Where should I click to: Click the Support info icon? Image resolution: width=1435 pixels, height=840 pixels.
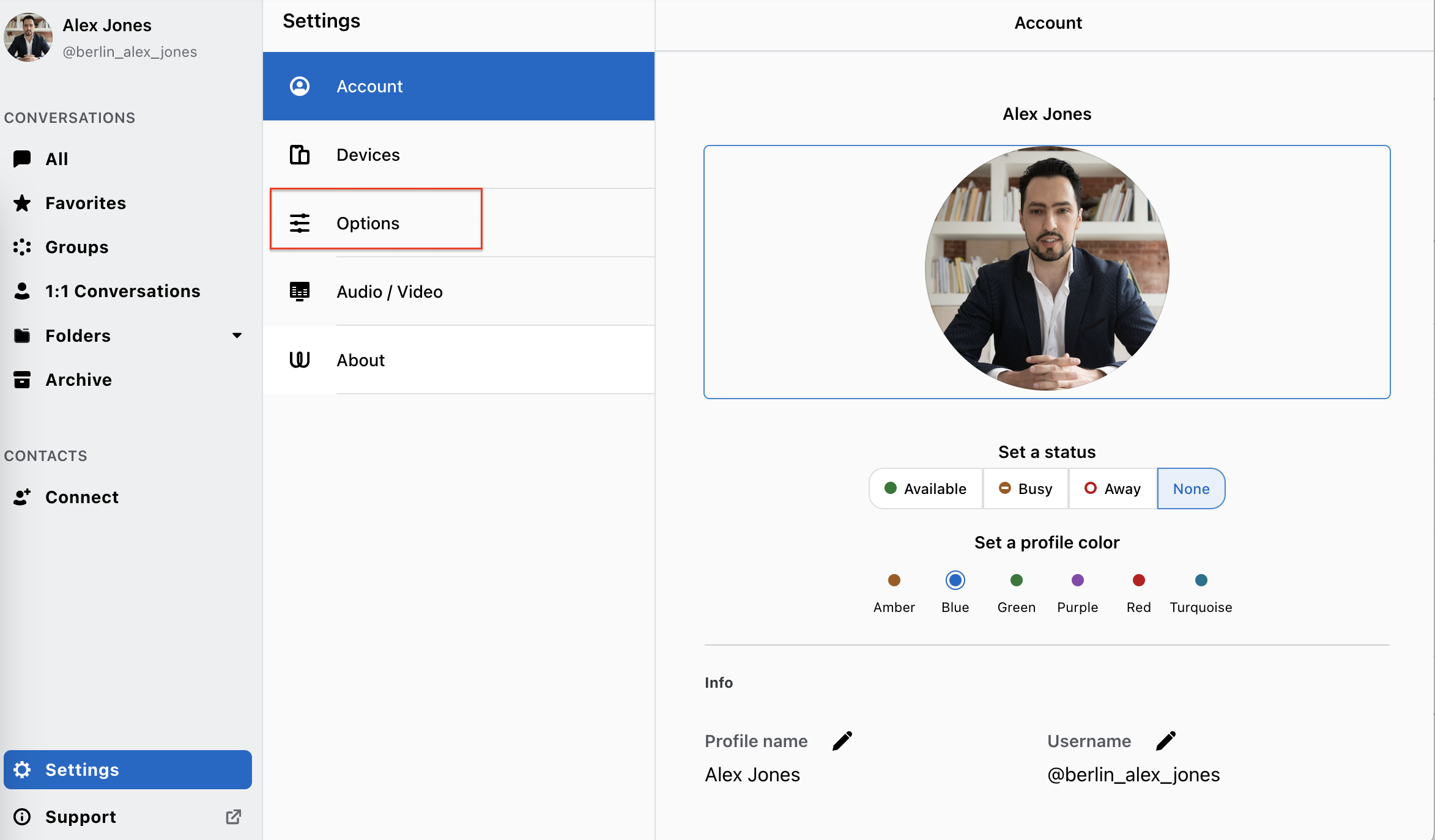point(22,817)
